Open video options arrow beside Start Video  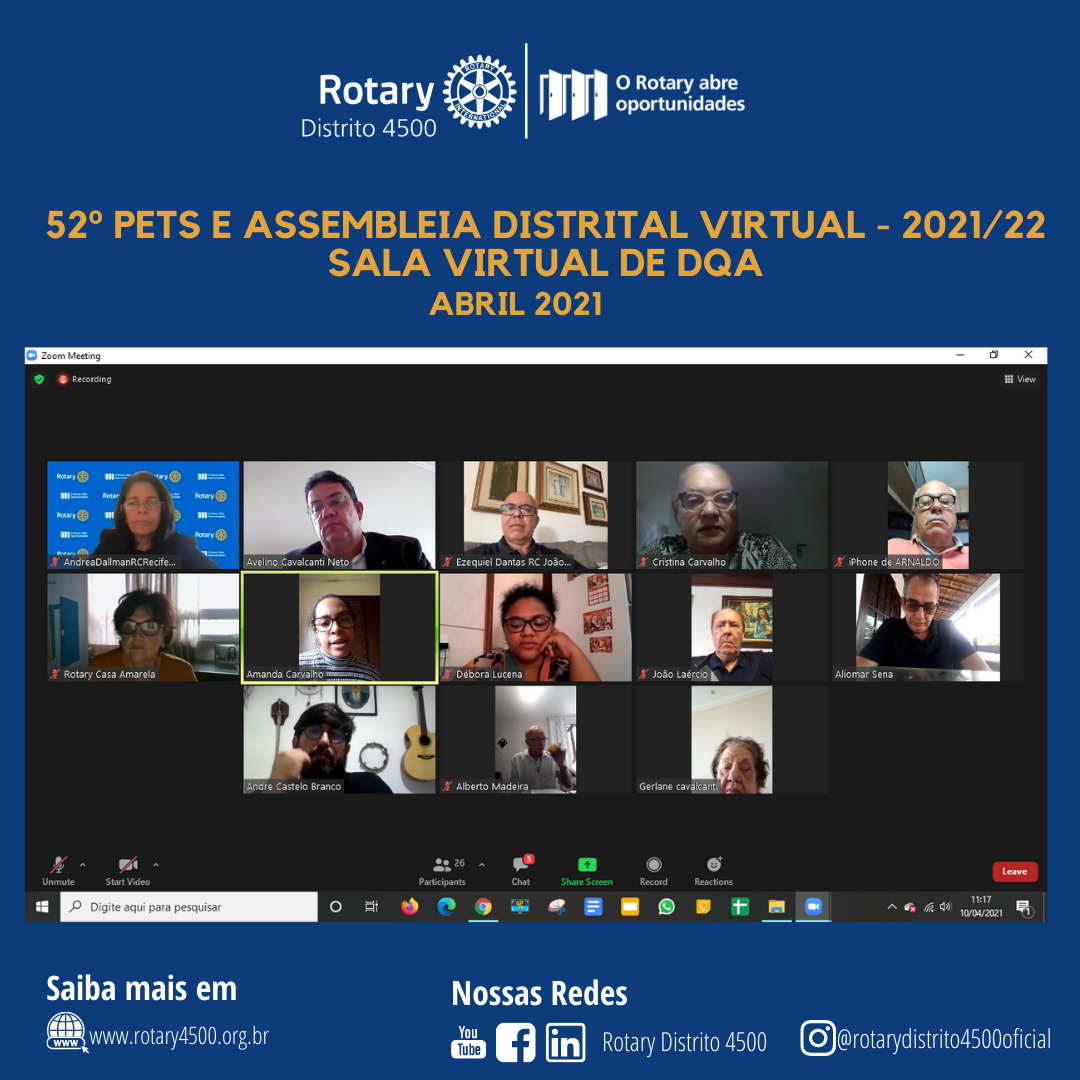coord(156,865)
